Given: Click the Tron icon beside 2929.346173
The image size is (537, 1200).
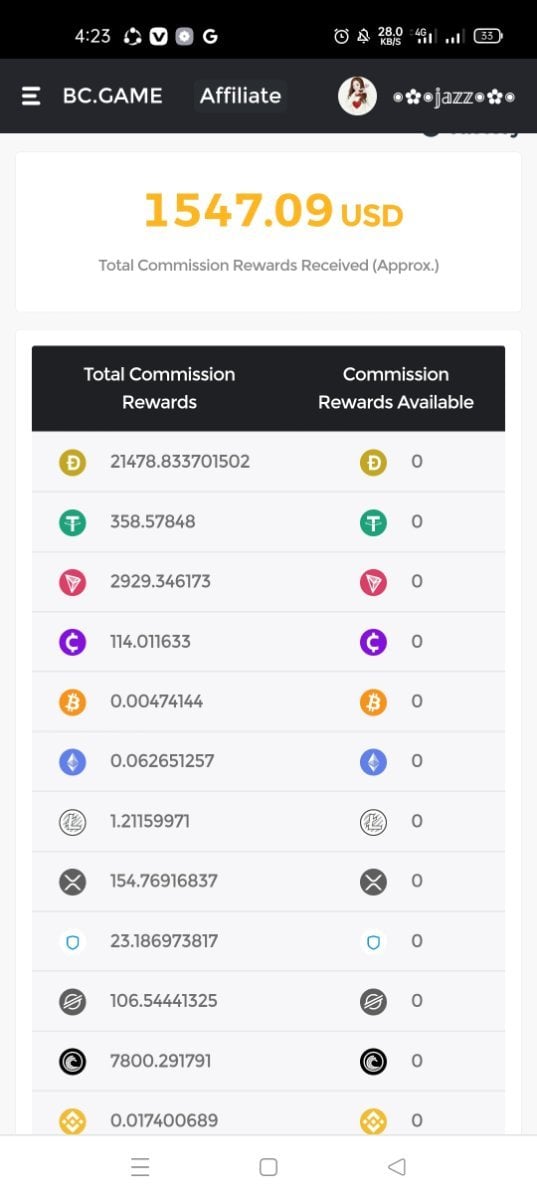Looking at the screenshot, I should (x=73, y=582).
